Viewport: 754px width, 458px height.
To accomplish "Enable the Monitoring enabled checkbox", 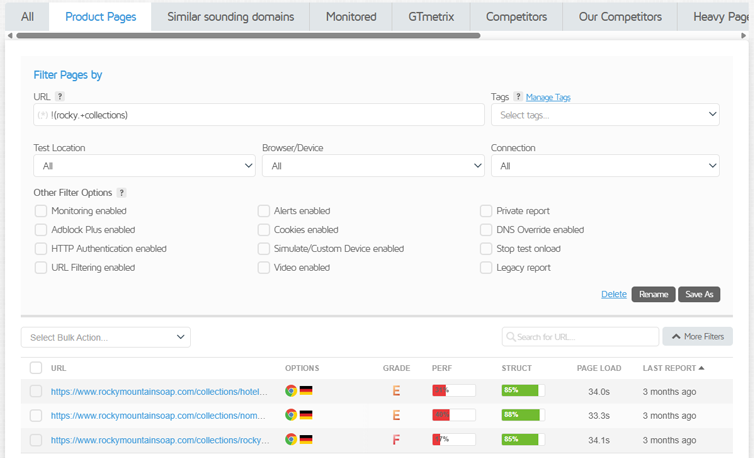I will (x=41, y=211).
